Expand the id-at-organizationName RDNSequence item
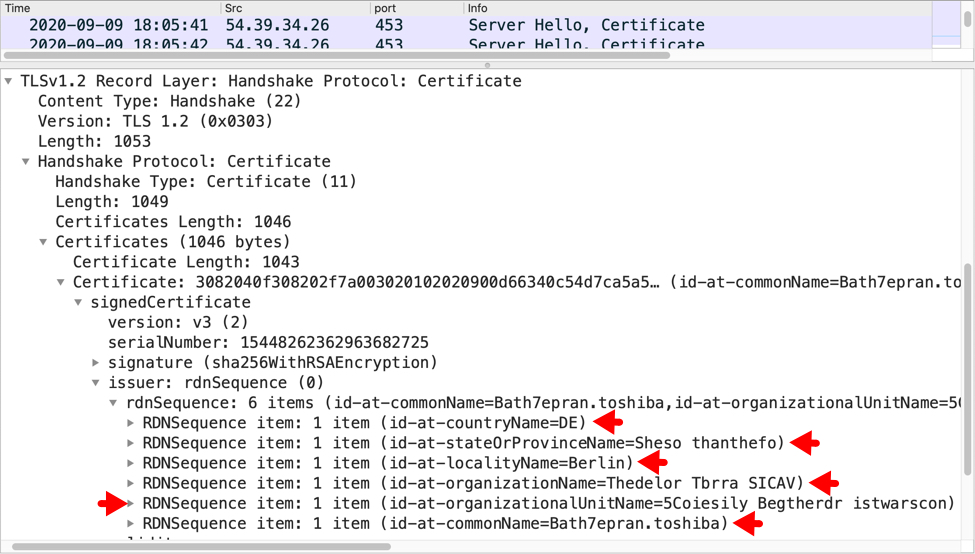This screenshot has height=554, width=975. tap(131, 483)
